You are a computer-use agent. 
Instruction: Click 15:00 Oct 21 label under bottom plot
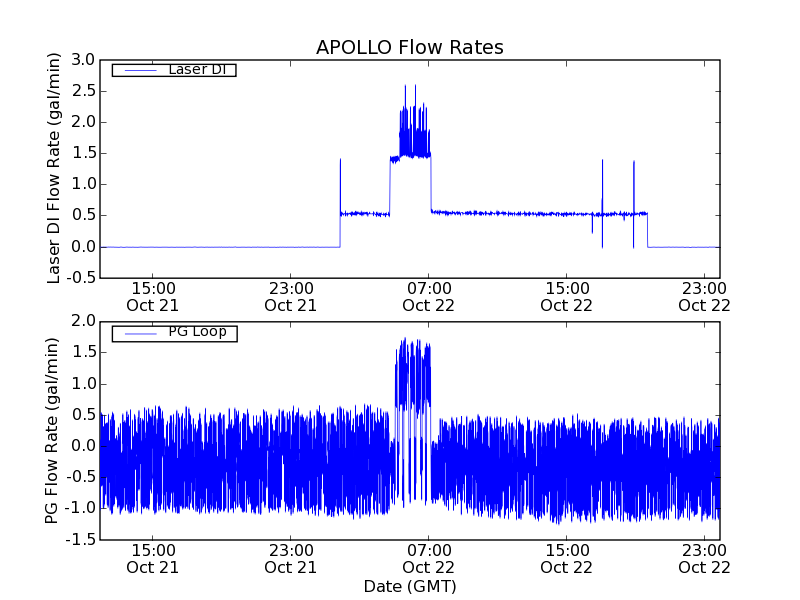click(152, 558)
